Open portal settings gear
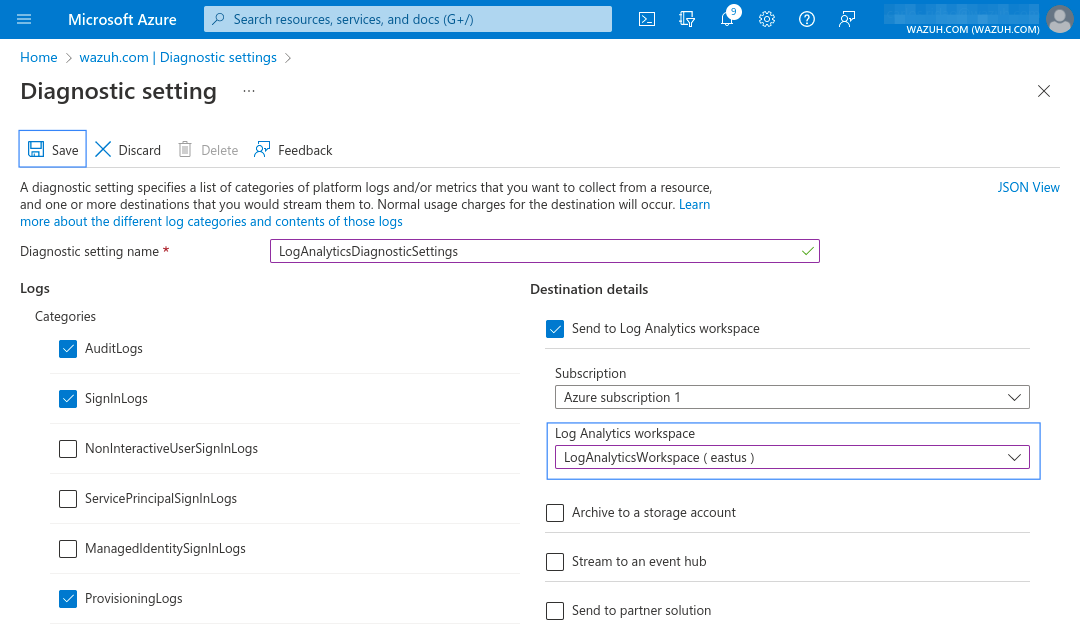The height and width of the screenshot is (629, 1080). [x=767, y=19]
